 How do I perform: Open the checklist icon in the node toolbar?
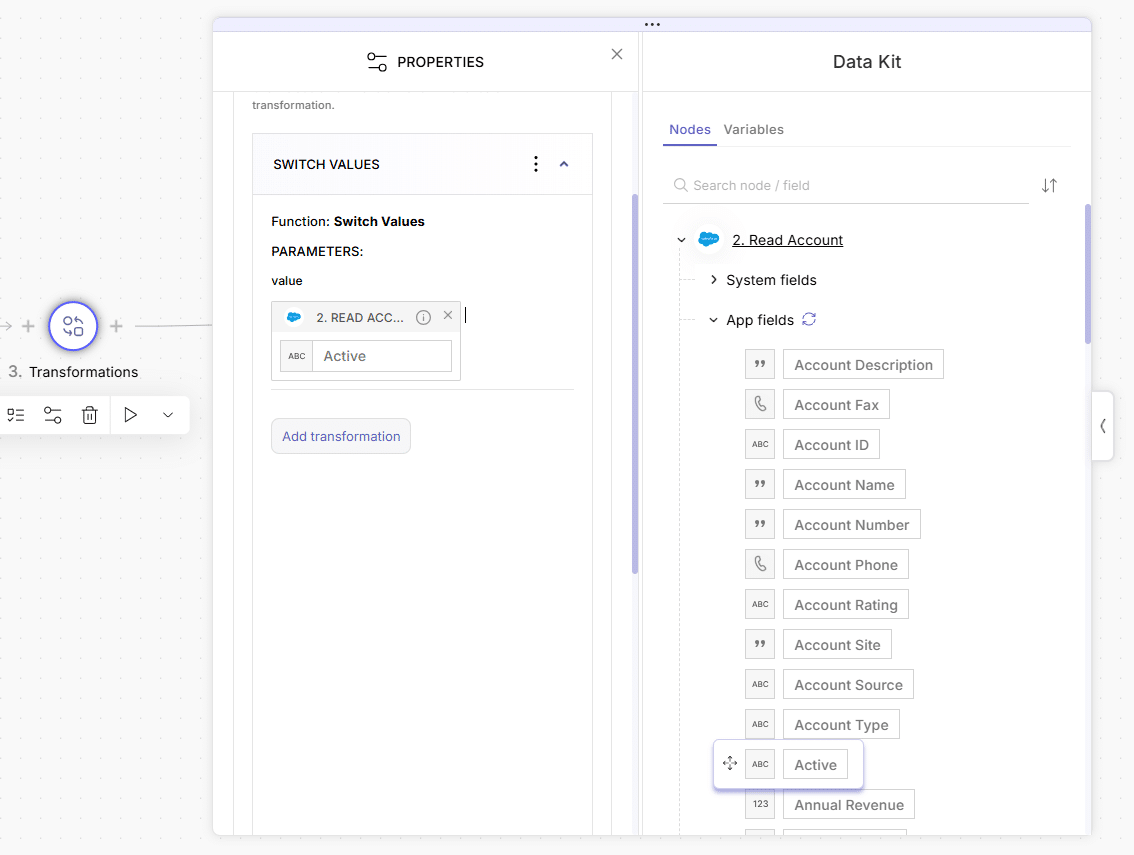[16, 415]
